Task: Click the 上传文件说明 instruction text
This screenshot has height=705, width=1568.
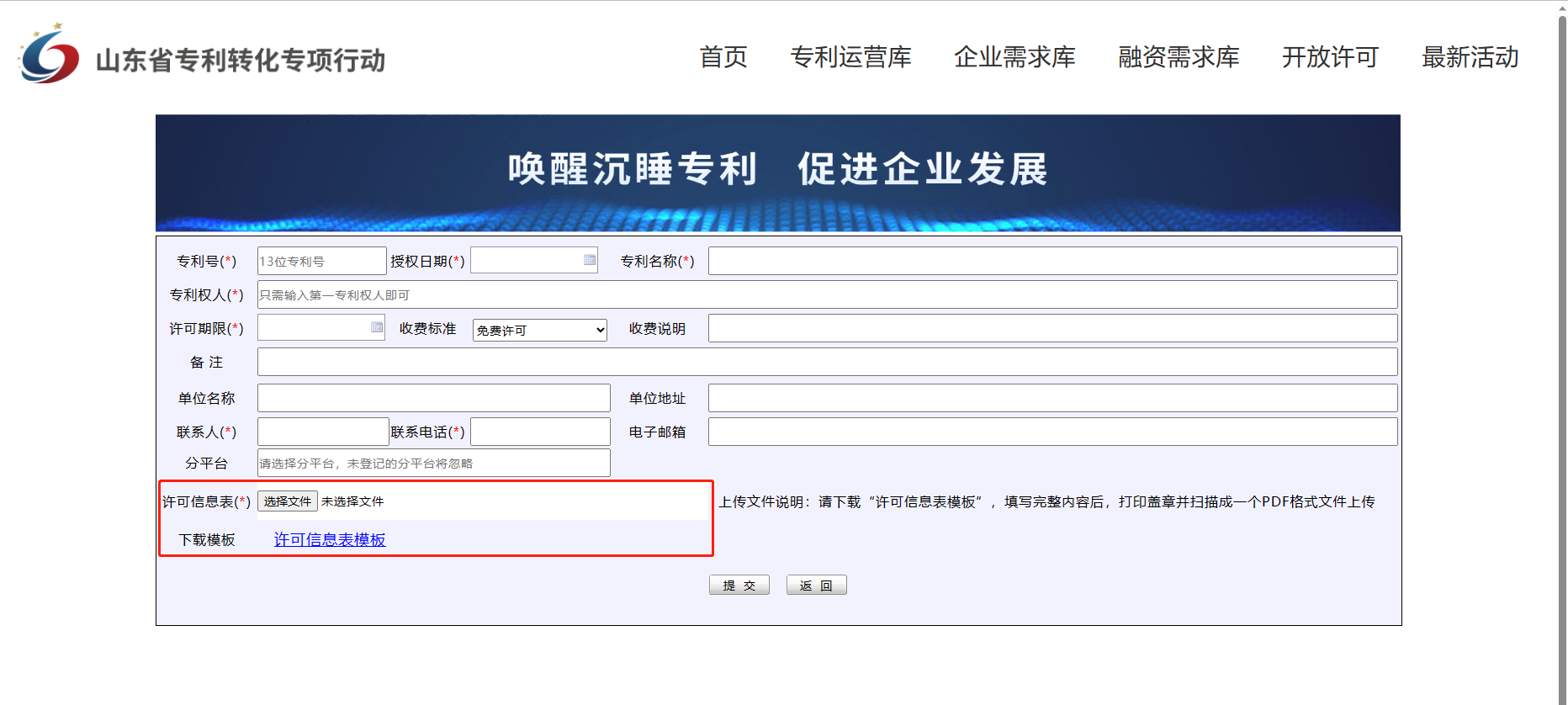Action: point(1046,501)
